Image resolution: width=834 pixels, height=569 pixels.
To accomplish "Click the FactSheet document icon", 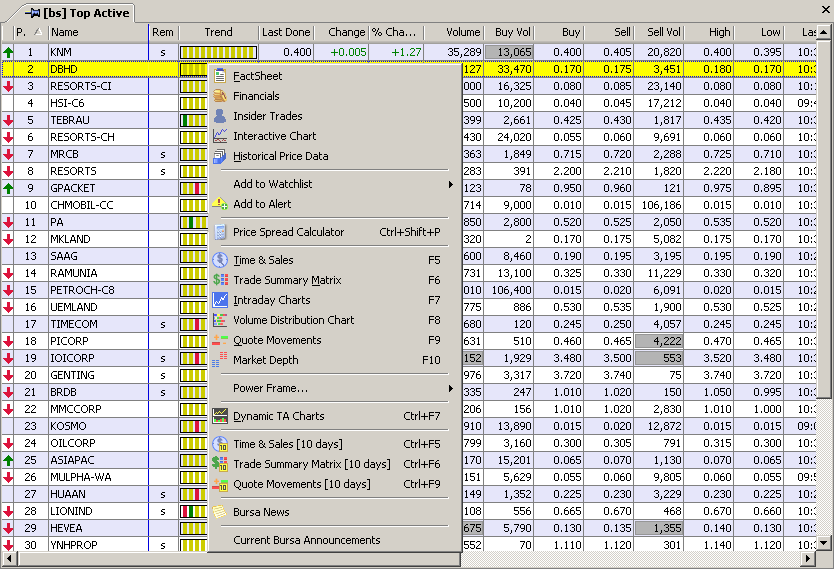I will coord(220,76).
